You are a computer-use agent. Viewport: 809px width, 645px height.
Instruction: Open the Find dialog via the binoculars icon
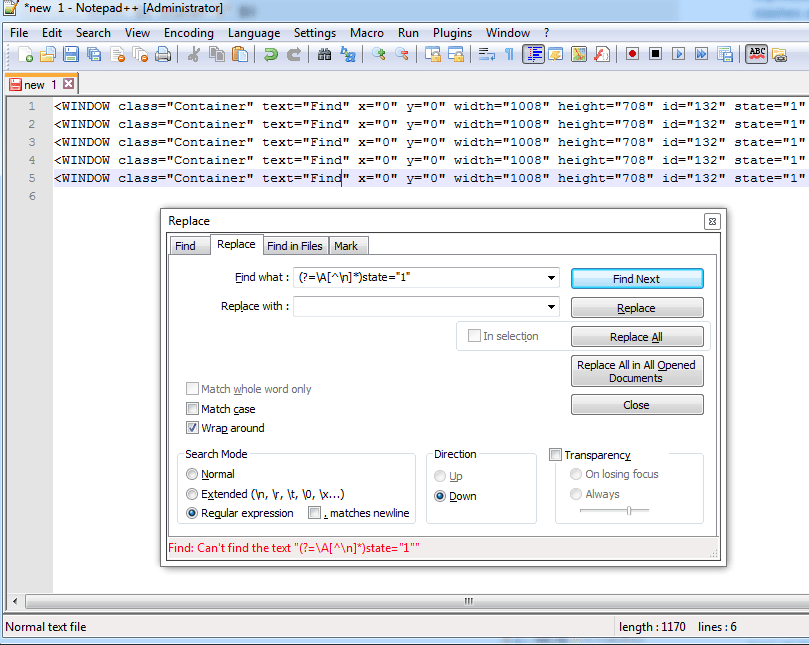pos(324,54)
